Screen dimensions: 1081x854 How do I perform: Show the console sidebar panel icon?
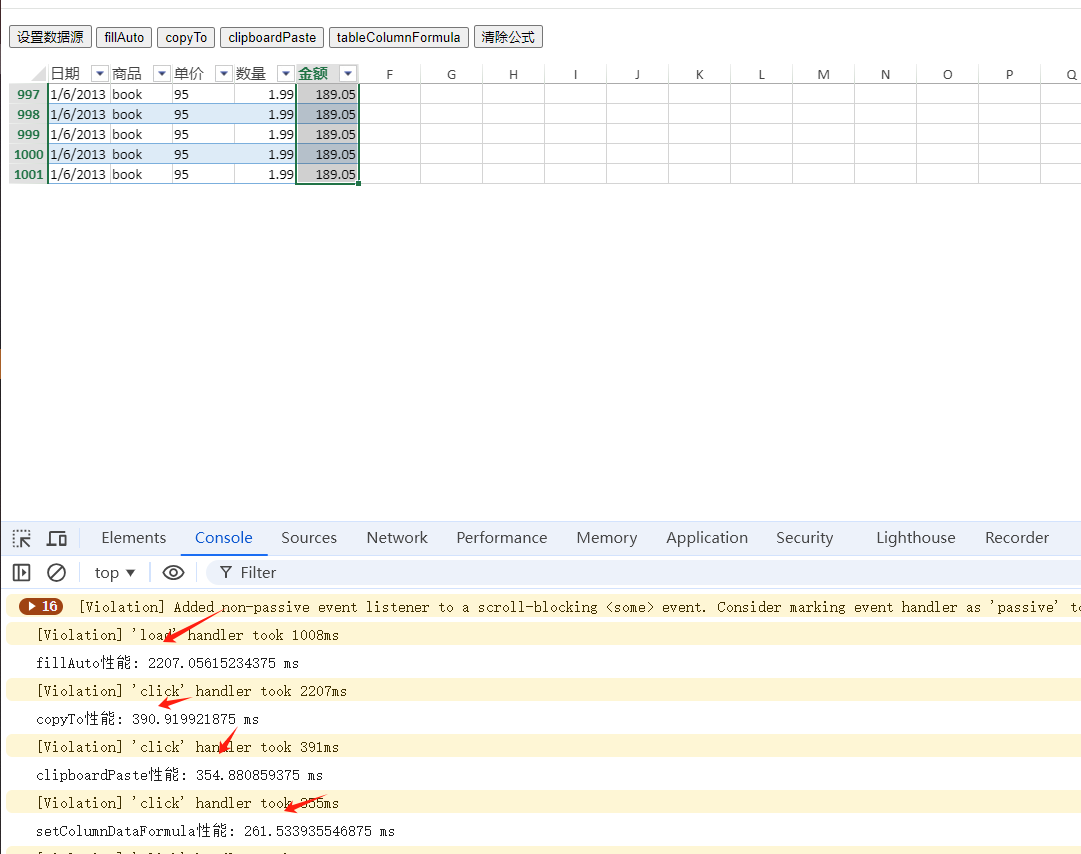[x=22, y=573]
